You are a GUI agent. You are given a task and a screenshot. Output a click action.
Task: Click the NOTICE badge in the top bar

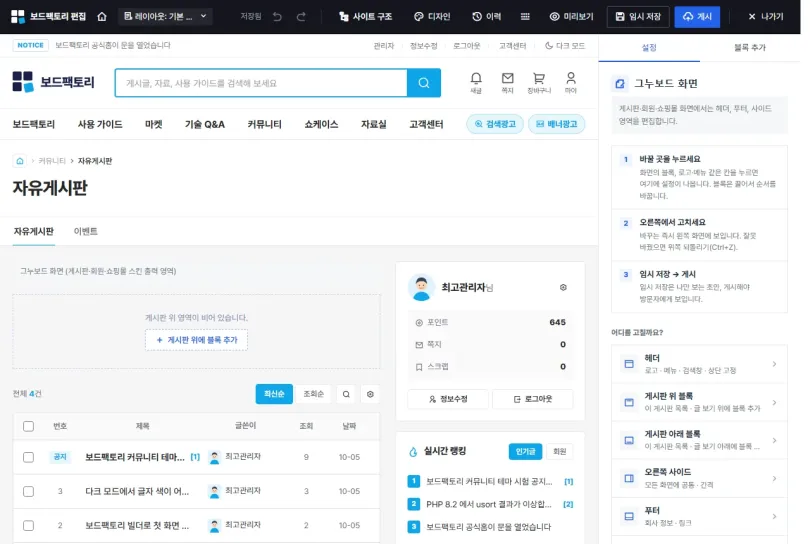[x=30, y=45]
